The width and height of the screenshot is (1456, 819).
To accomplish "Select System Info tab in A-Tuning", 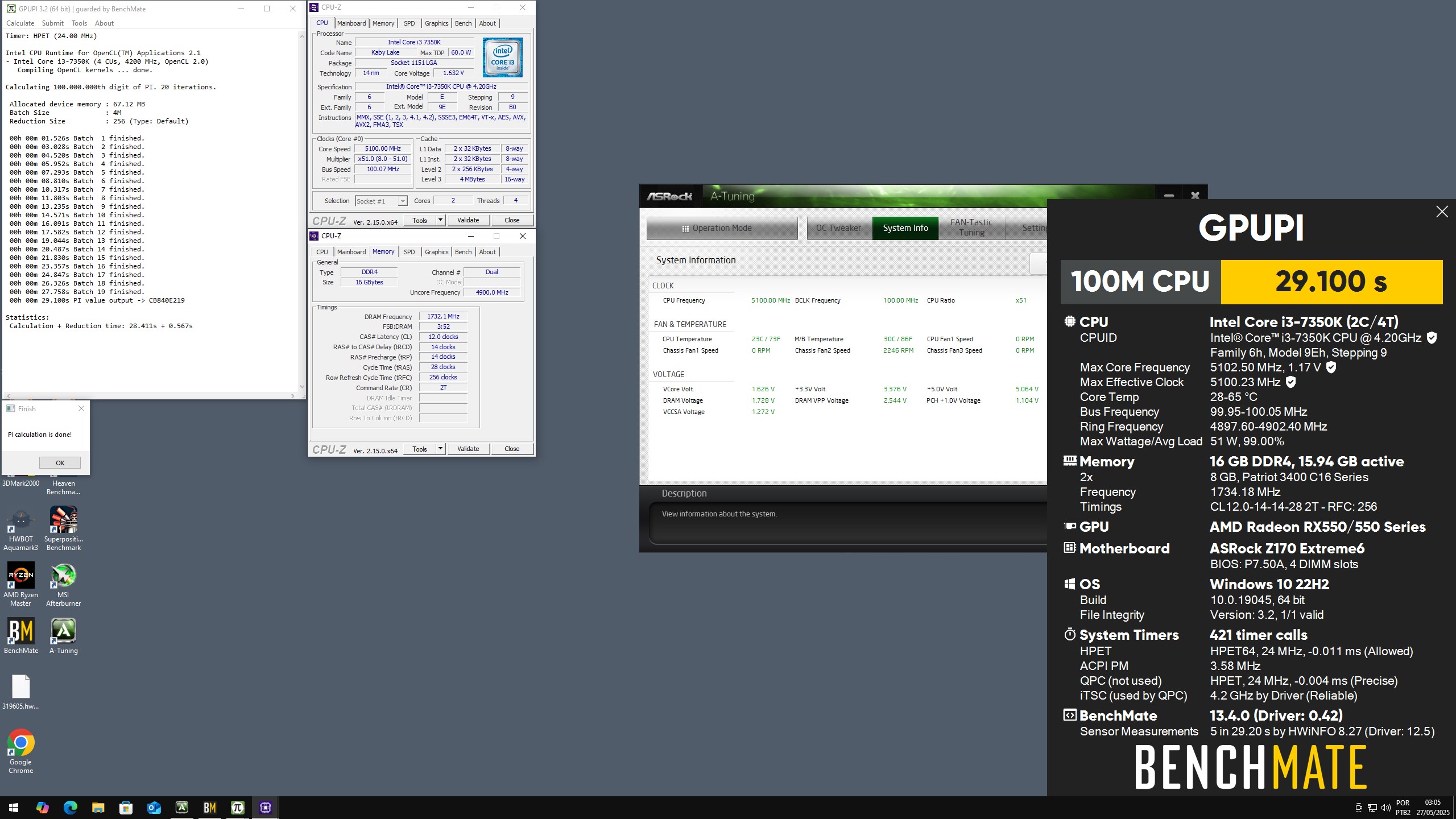I will 905,228.
